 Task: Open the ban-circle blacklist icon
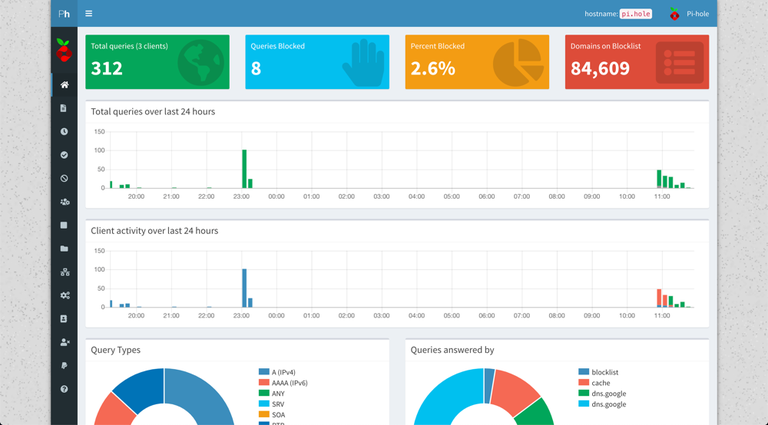click(64, 178)
